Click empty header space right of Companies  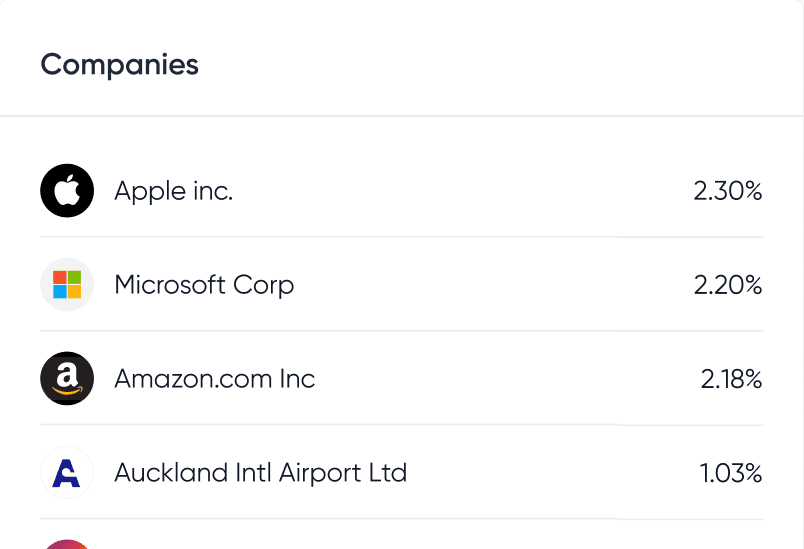pos(500,64)
